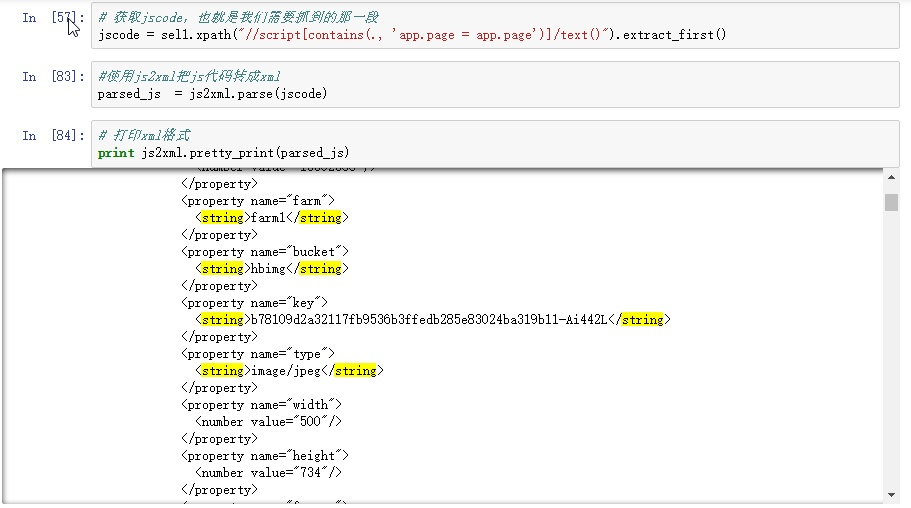The image size is (911, 508).
Task: Click the output scrollbar up arrow
Action: 890,177
